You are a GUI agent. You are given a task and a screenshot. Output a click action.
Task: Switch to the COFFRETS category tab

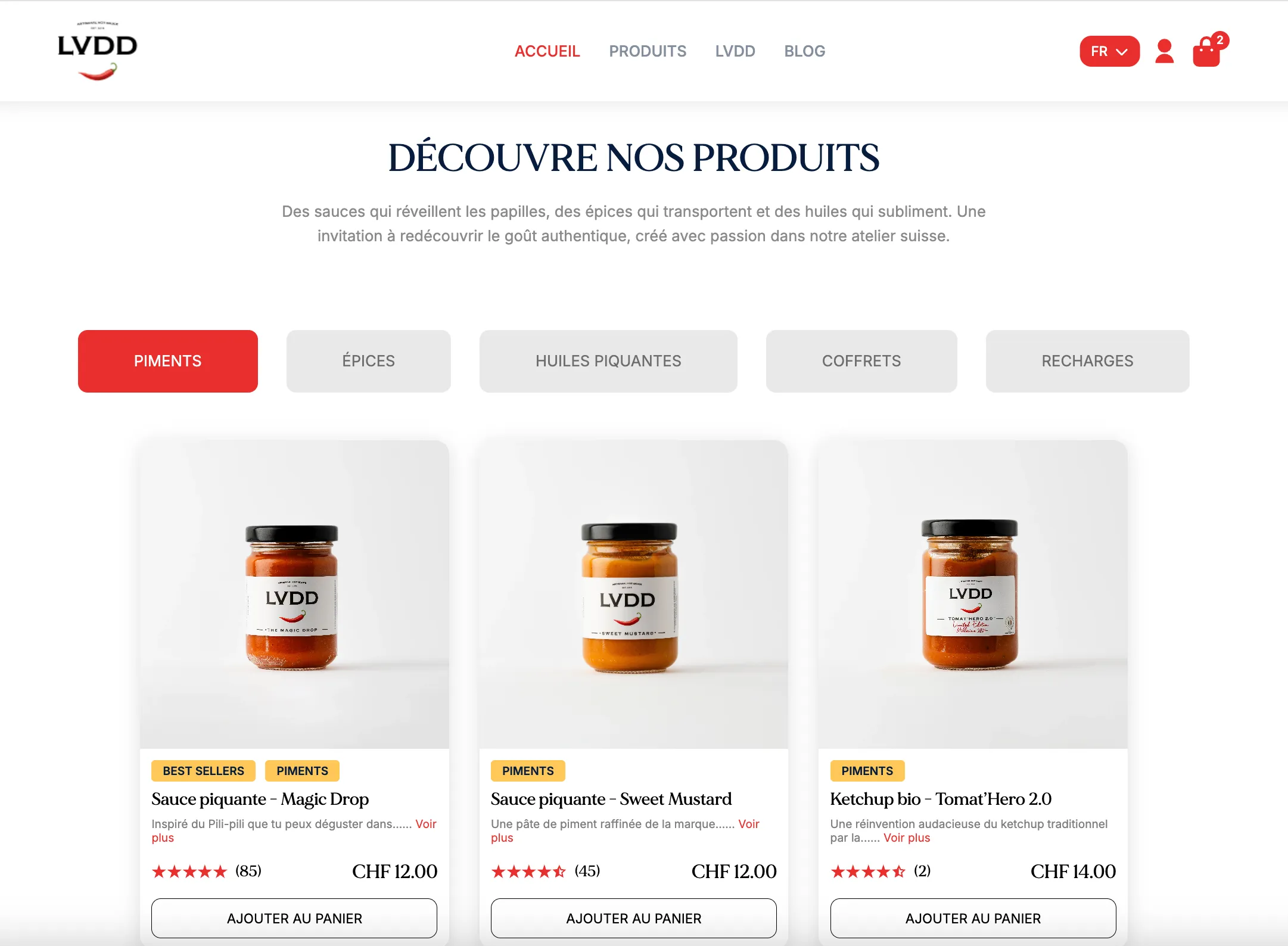[x=861, y=361]
